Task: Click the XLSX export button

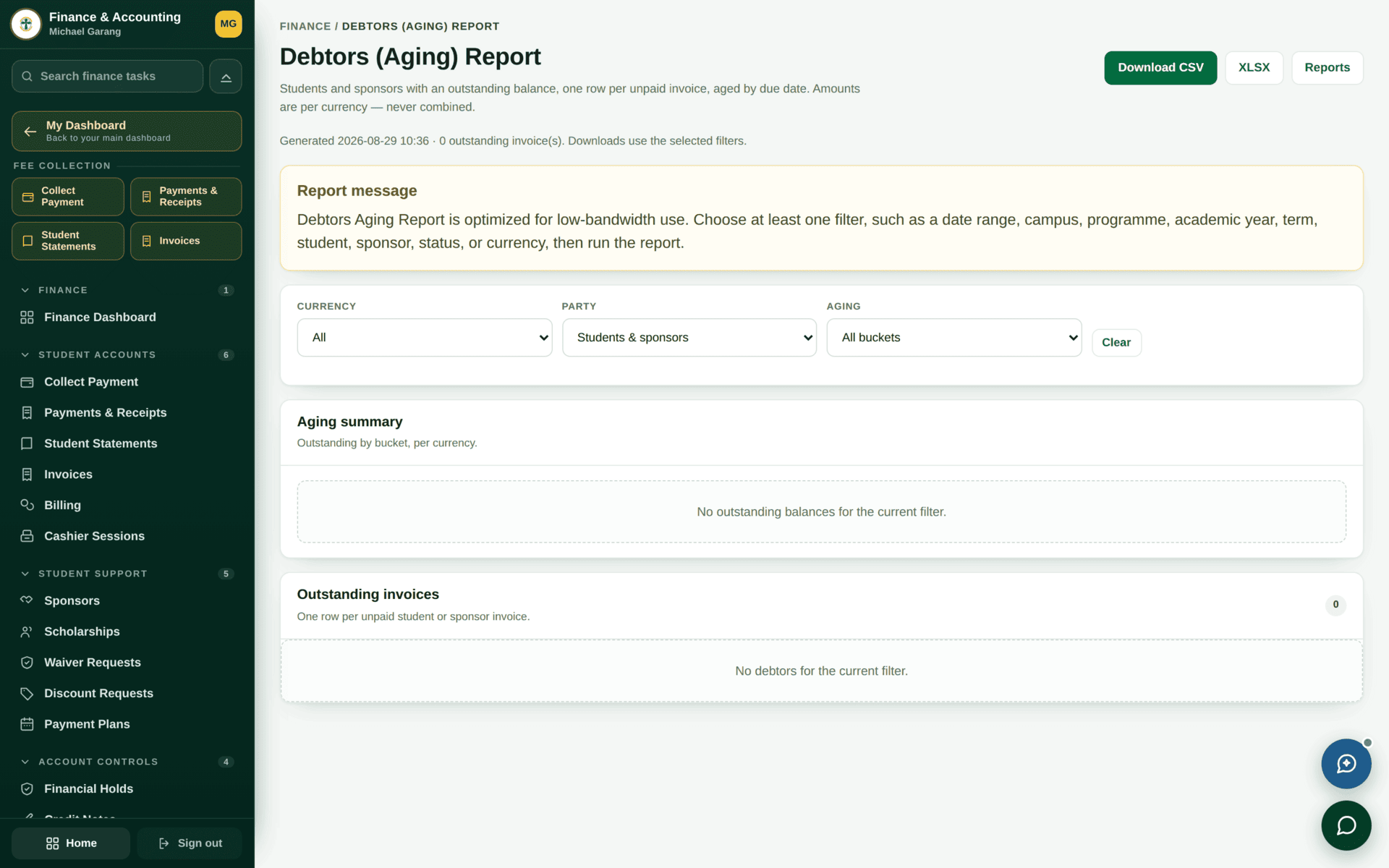Action: 1254,68
